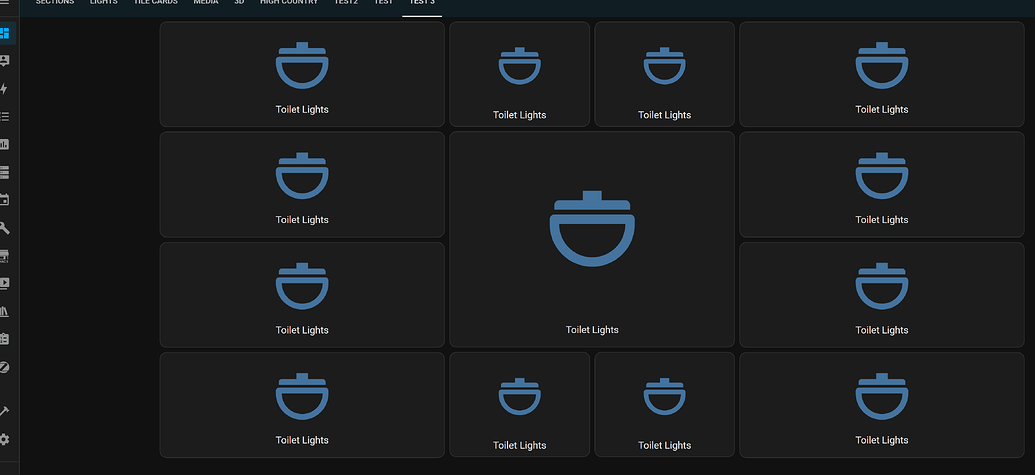Open the History chart sidebar icon
This screenshot has height=475, width=1035.
(4, 144)
